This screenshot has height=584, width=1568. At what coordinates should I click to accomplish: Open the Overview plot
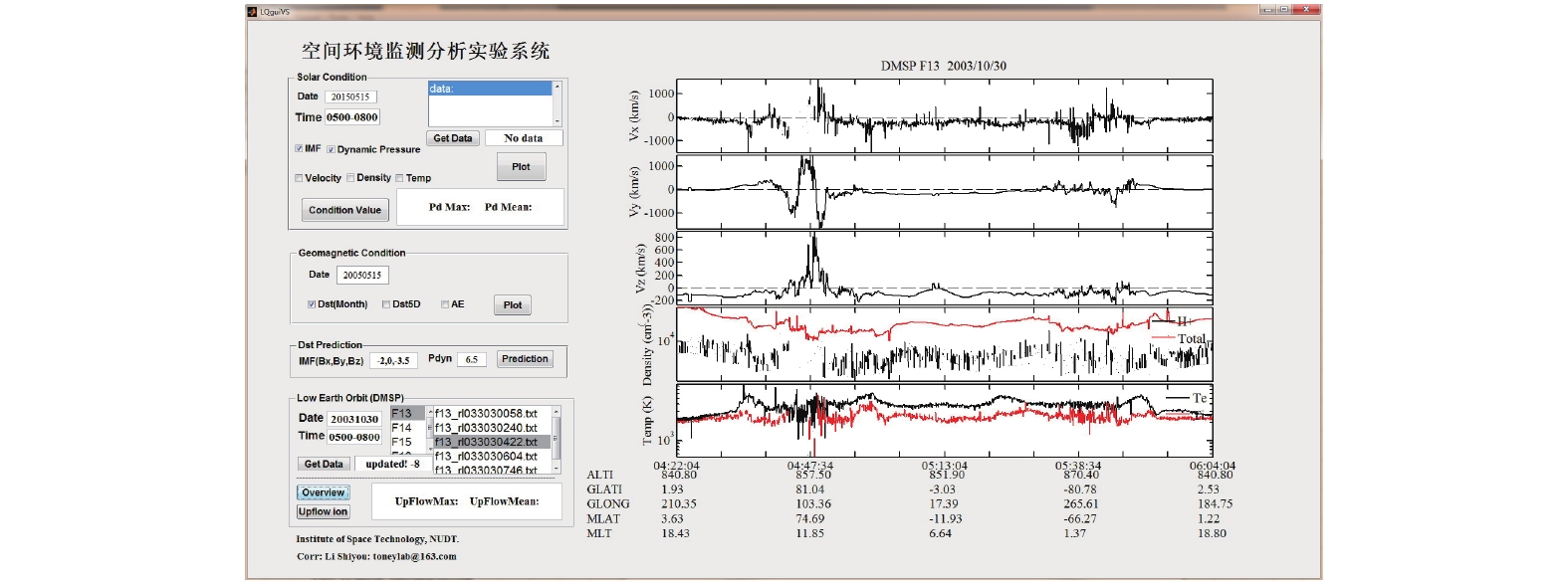point(324,492)
